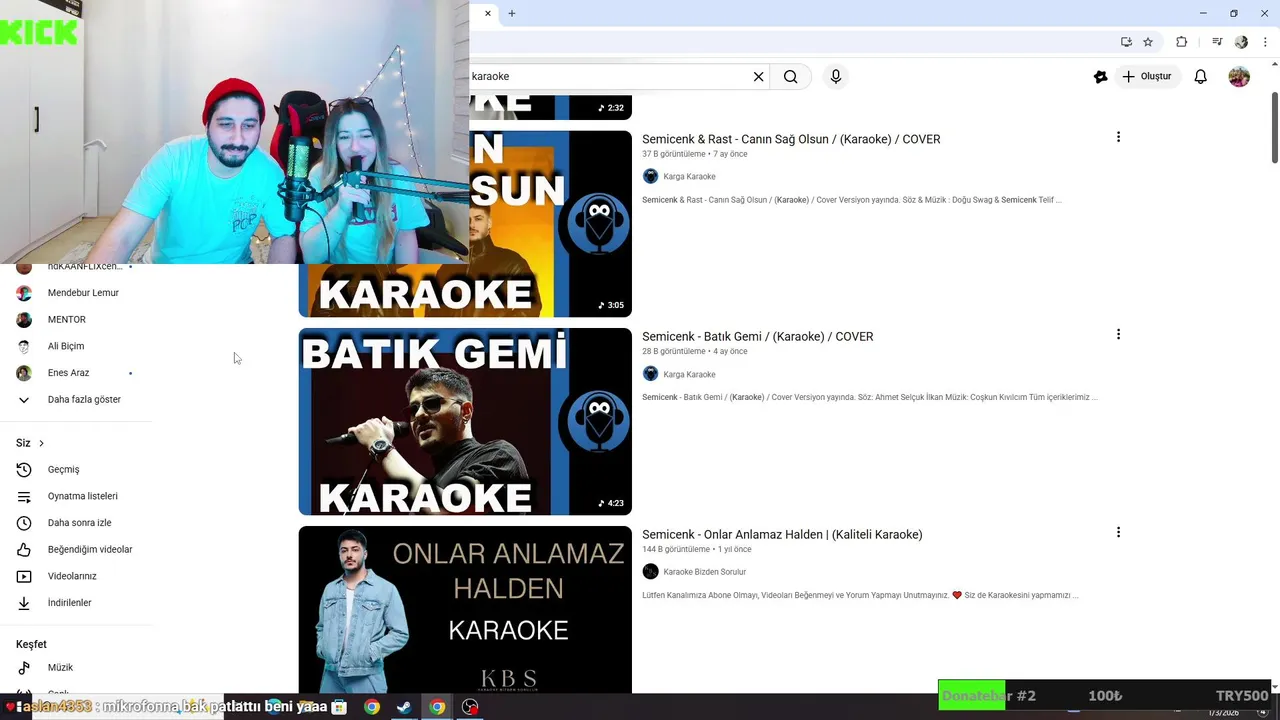The height and width of the screenshot is (720, 1280).
Task: Install app icon in Chrome address bar
Action: (1126, 42)
